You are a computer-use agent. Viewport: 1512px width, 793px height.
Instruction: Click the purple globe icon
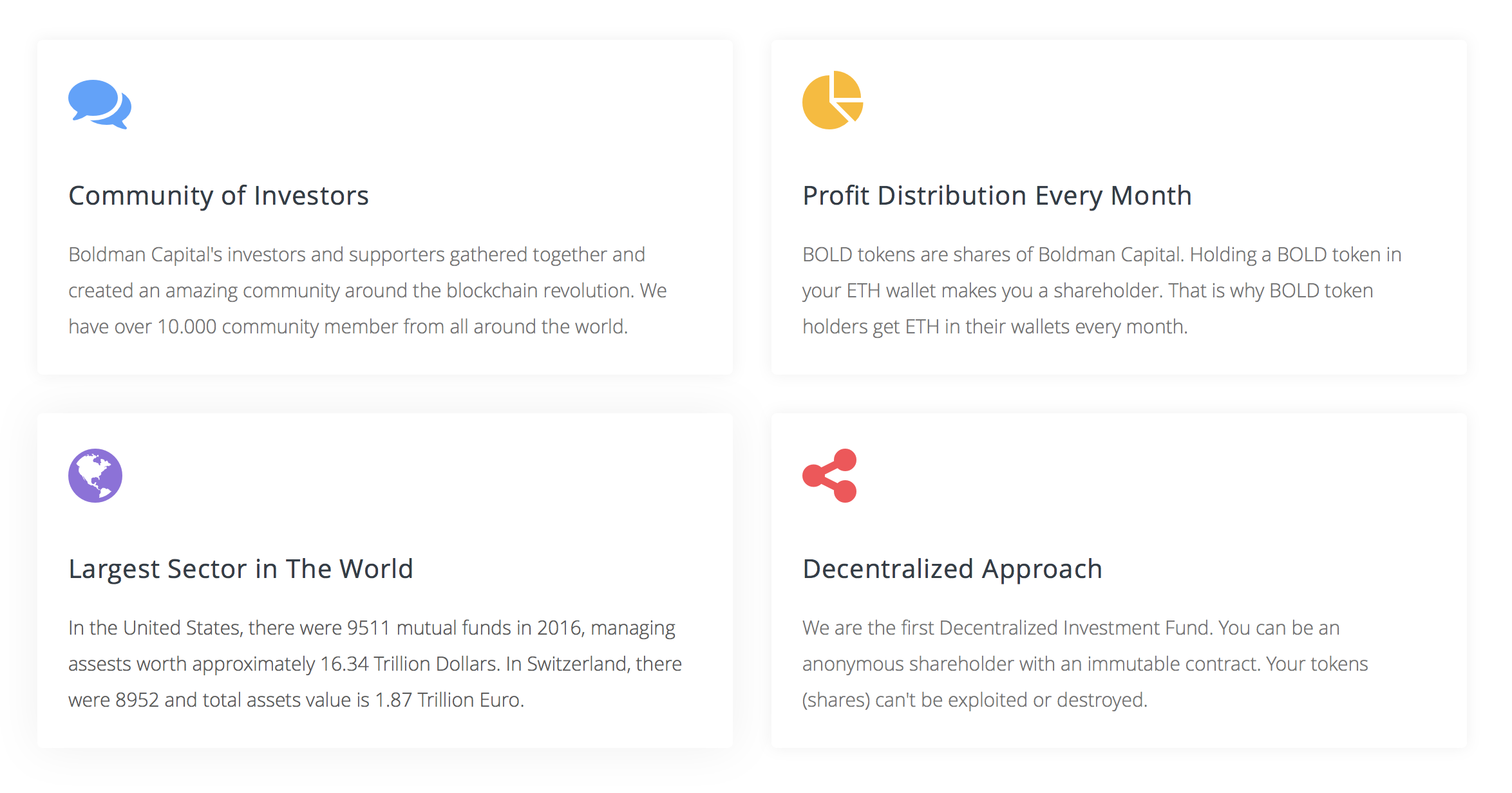(x=95, y=476)
